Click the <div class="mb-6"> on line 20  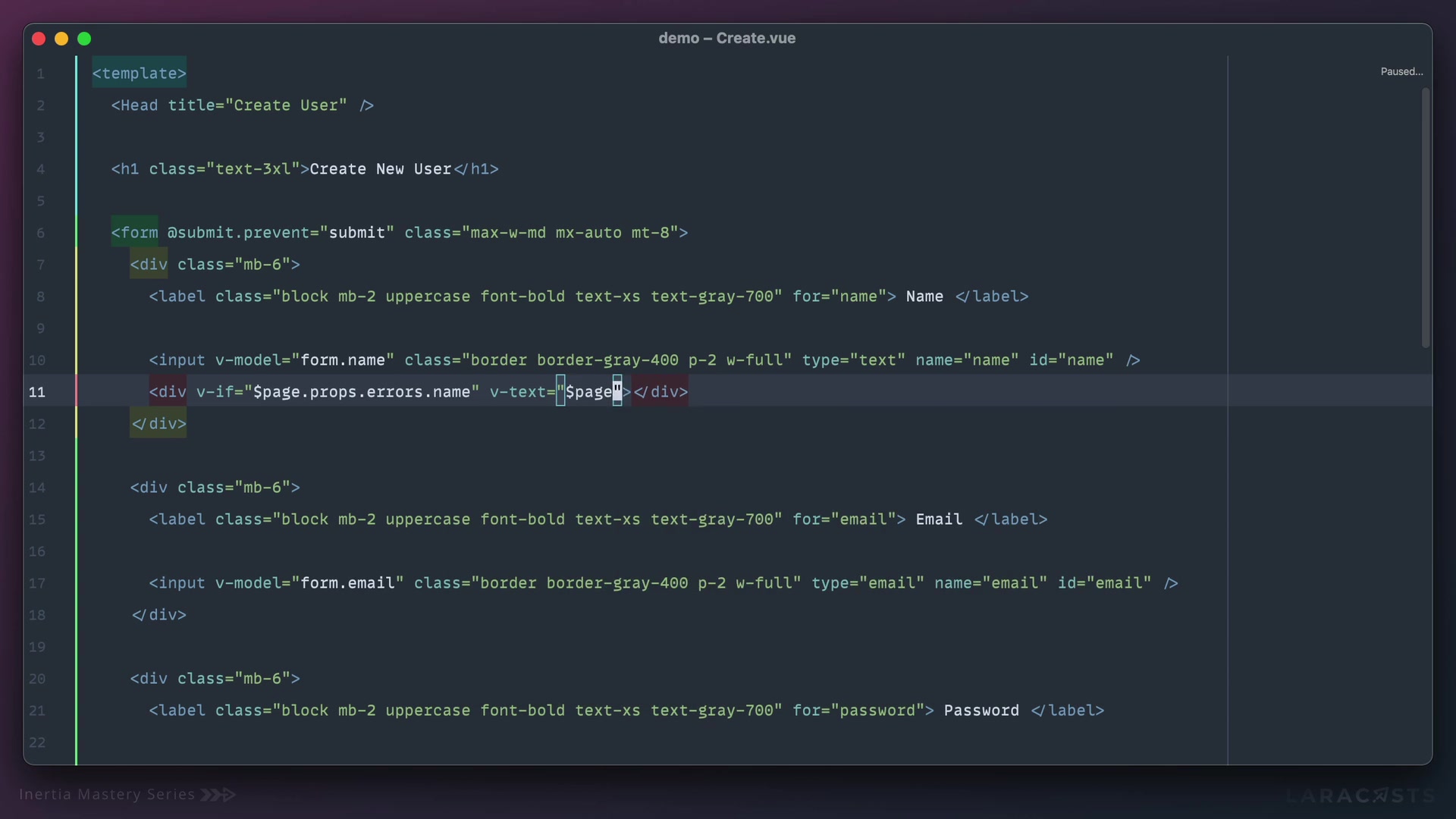(x=215, y=679)
